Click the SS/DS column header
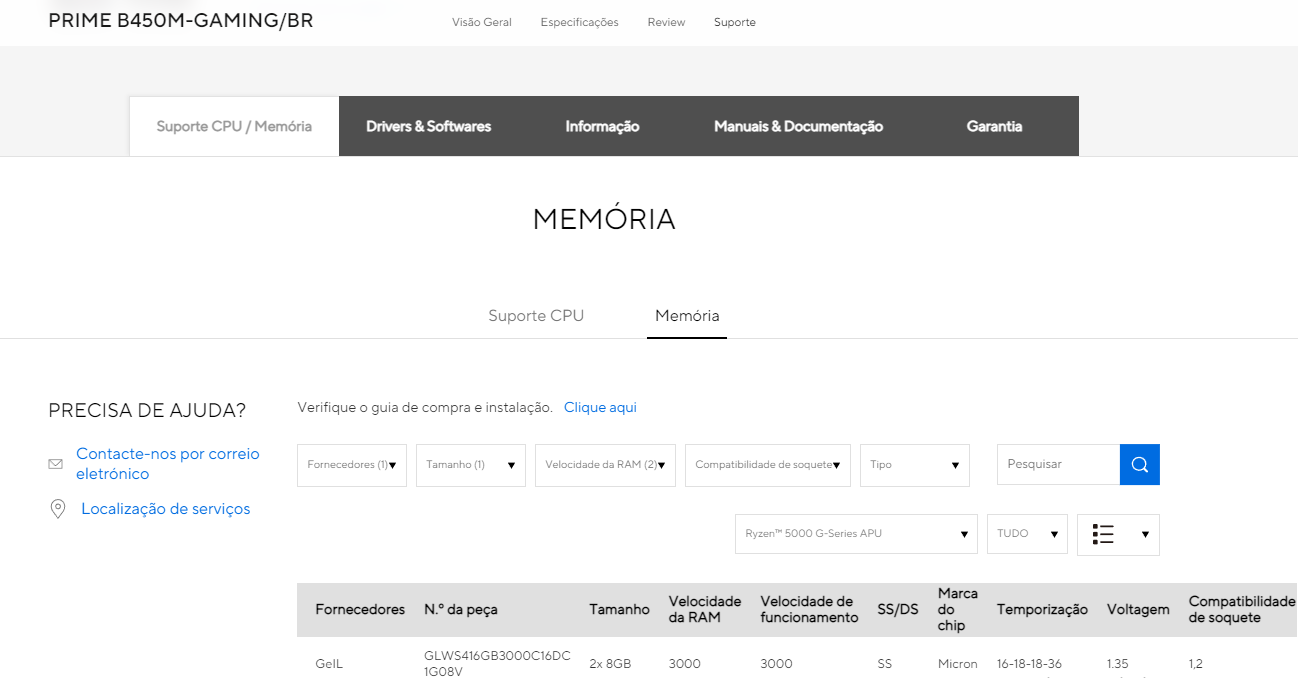The image size is (1298, 678). pos(897,609)
